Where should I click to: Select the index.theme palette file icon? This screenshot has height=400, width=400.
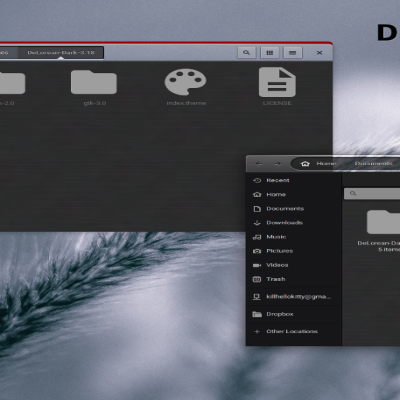(x=186, y=82)
